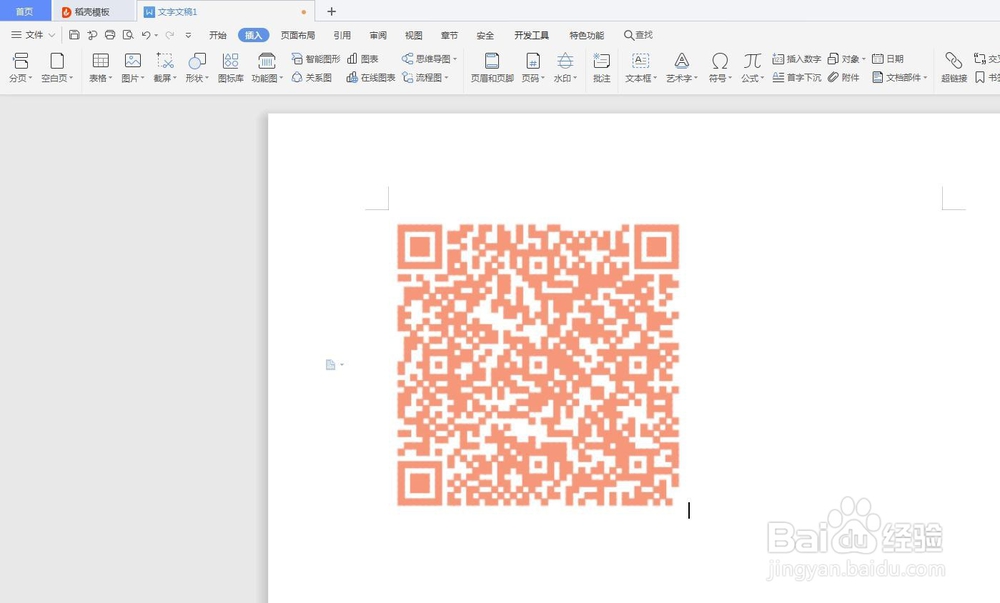Screen dimensions: 1000x603
Task: Open the 图片 dropdown arrow
Action: (x=142, y=78)
